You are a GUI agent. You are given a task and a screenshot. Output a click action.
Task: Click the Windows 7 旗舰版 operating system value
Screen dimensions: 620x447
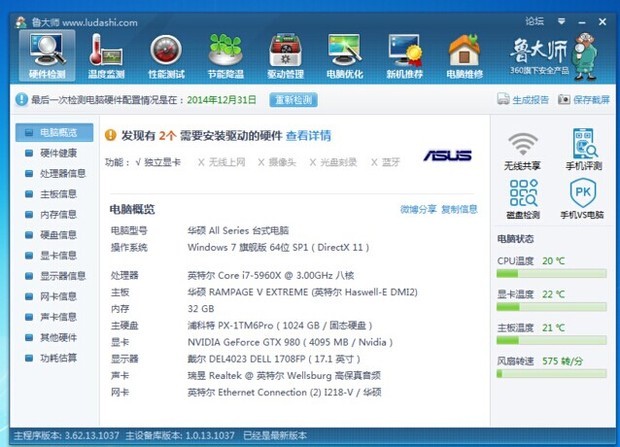click(278, 248)
